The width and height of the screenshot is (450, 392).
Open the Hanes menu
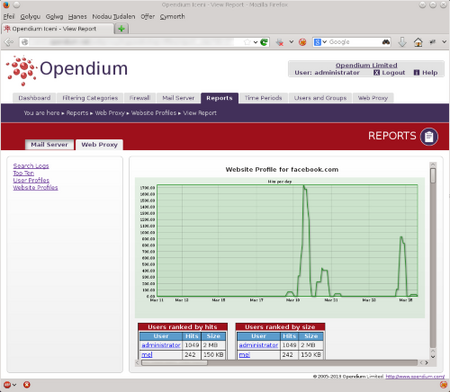(x=77, y=16)
